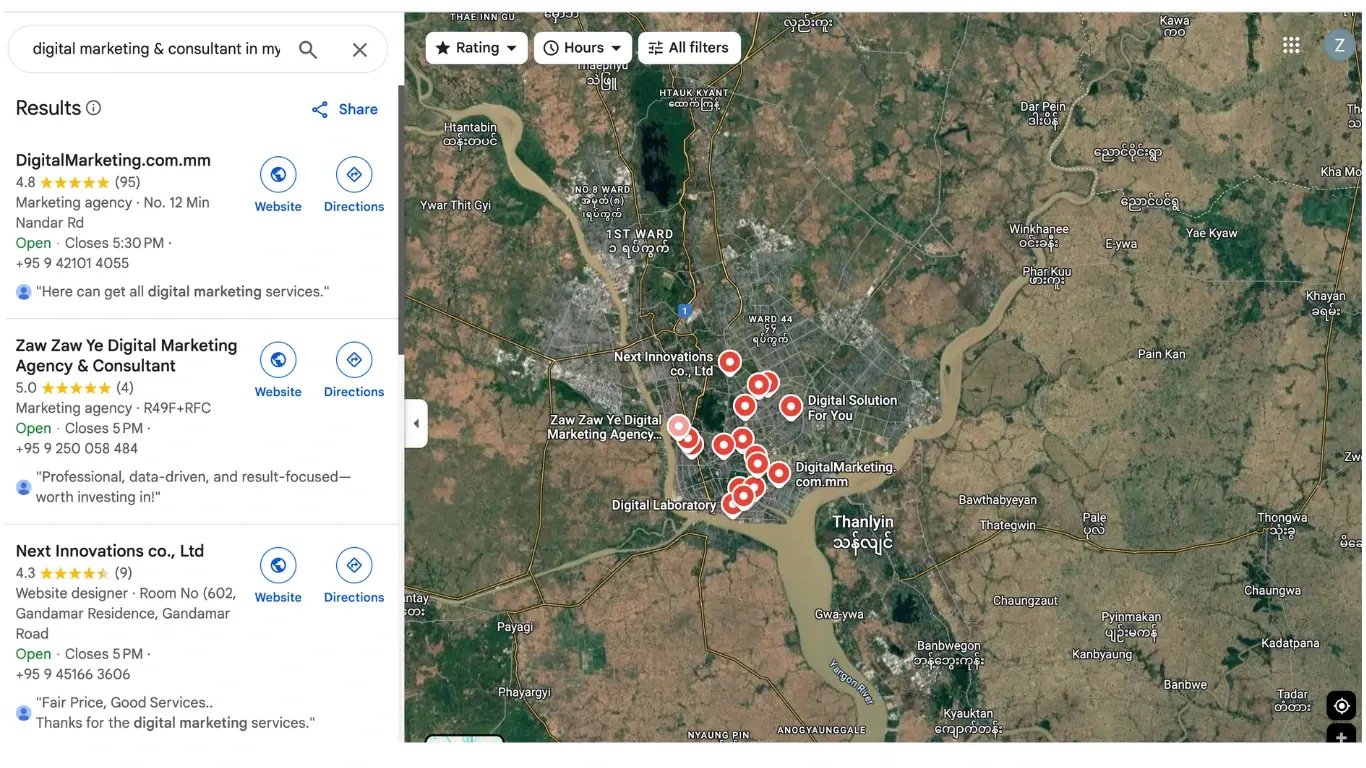
Task: Open the Hours filter dropdown
Action: click(583, 48)
